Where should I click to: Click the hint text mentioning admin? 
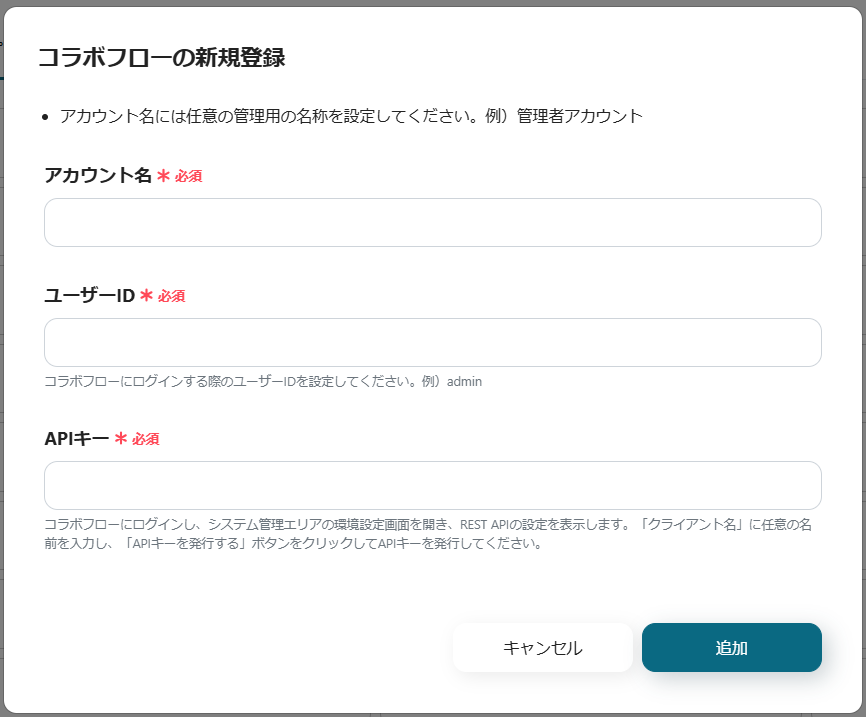(x=263, y=381)
